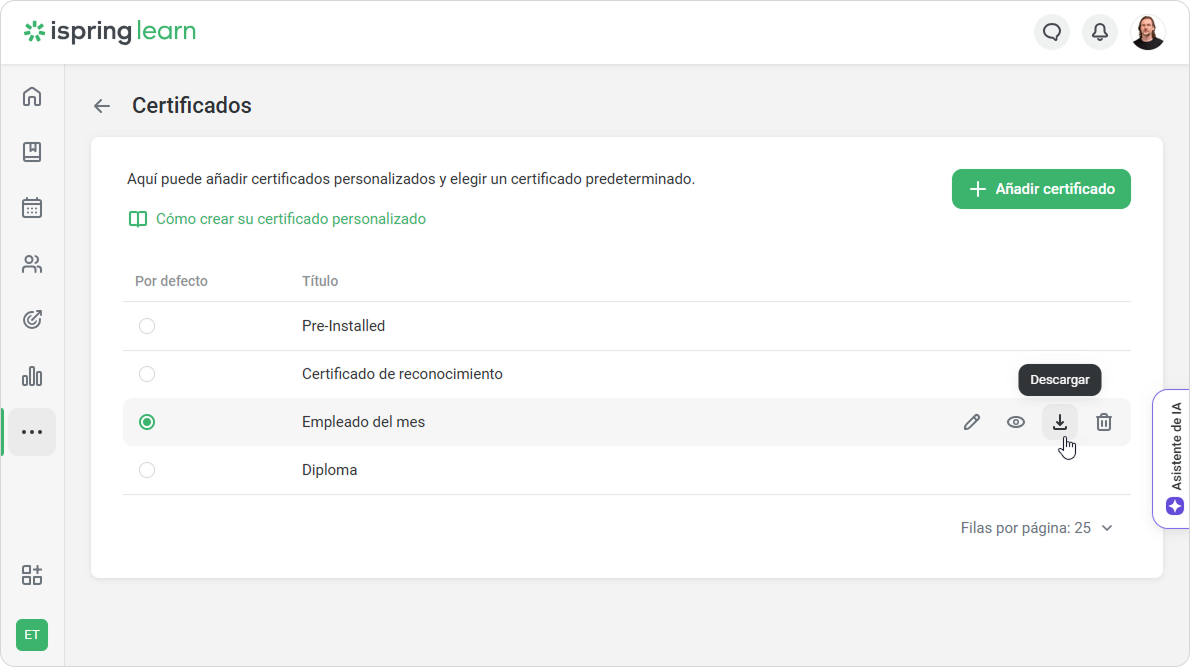The width and height of the screenshot is (1190, 667).
Task: Select Diploma as default certificate
Action: (x=147, y=470)
